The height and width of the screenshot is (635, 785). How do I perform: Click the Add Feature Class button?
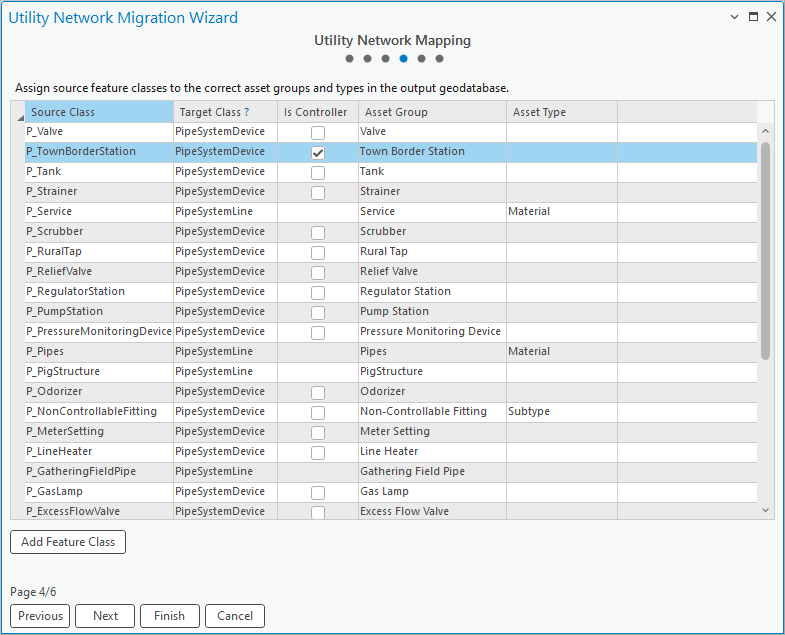coord(68,542)
